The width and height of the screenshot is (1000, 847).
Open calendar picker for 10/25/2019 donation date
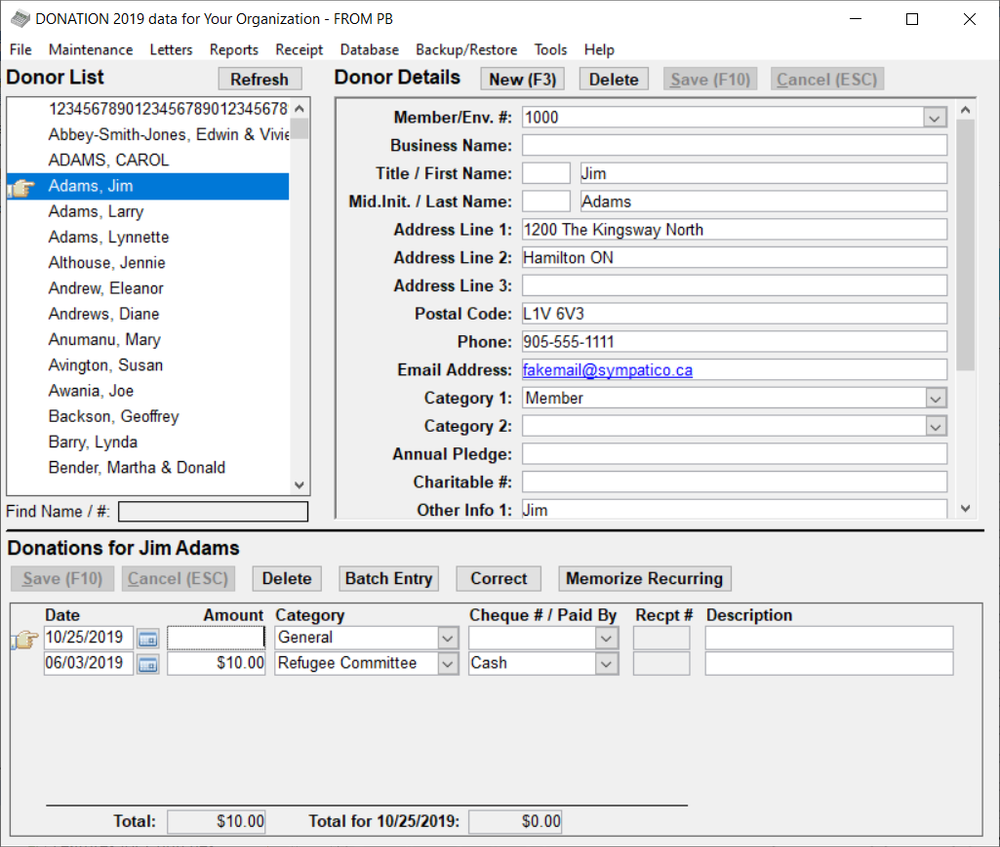(x=148, y=638)
